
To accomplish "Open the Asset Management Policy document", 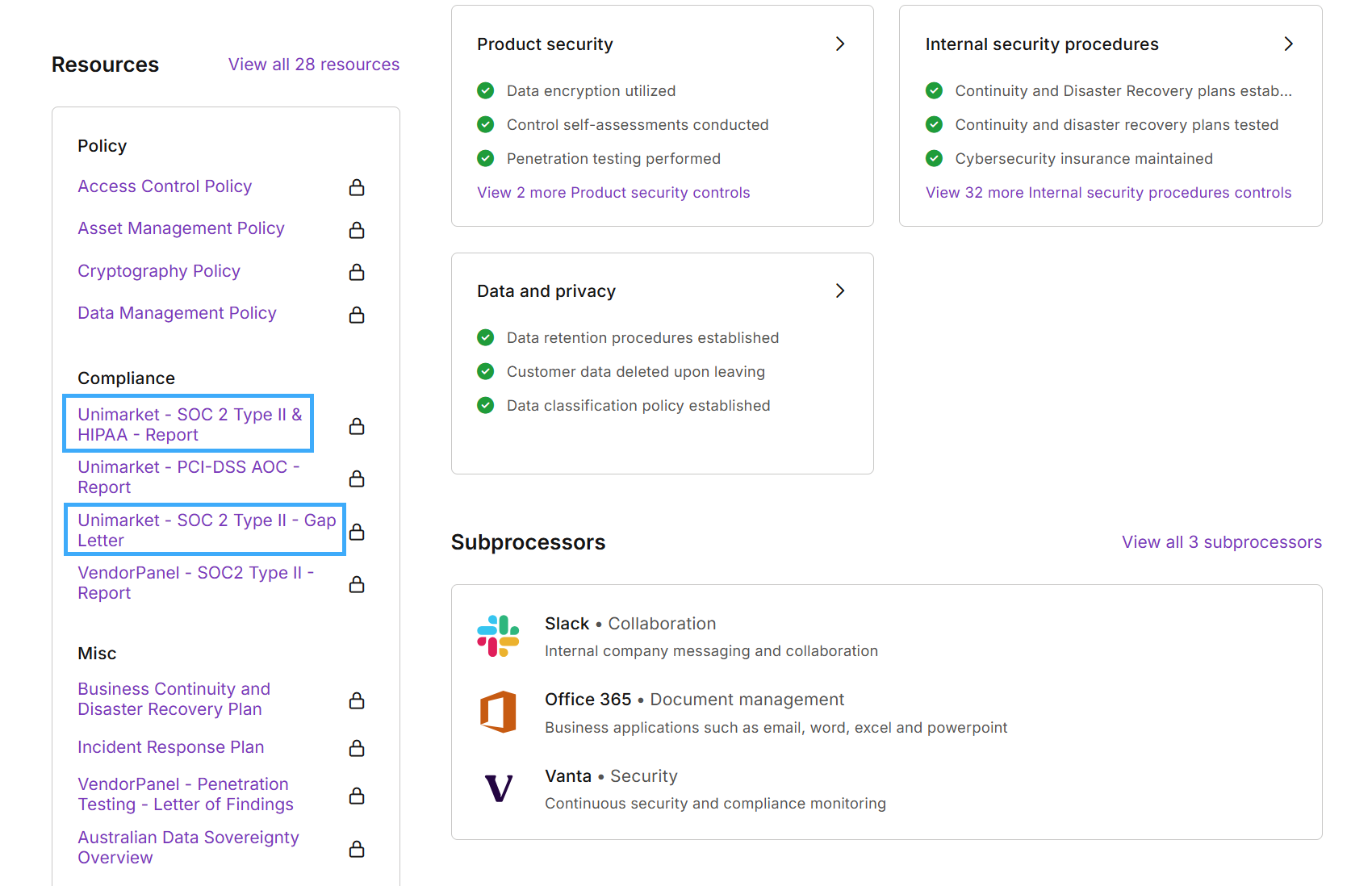I will [x=181, y=228].
